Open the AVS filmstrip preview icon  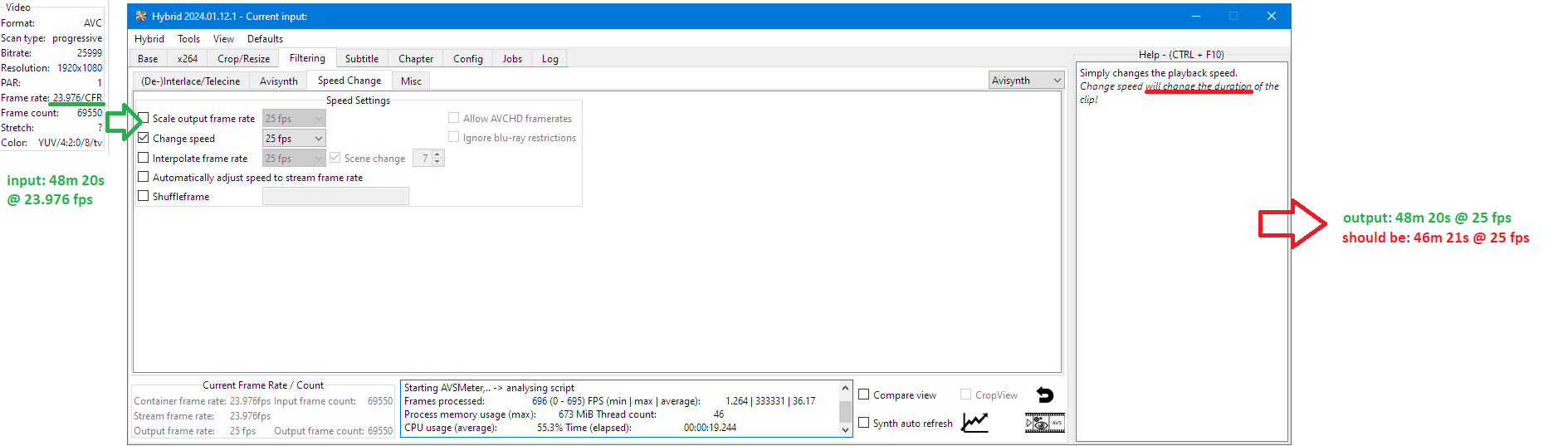point(1044,423)
